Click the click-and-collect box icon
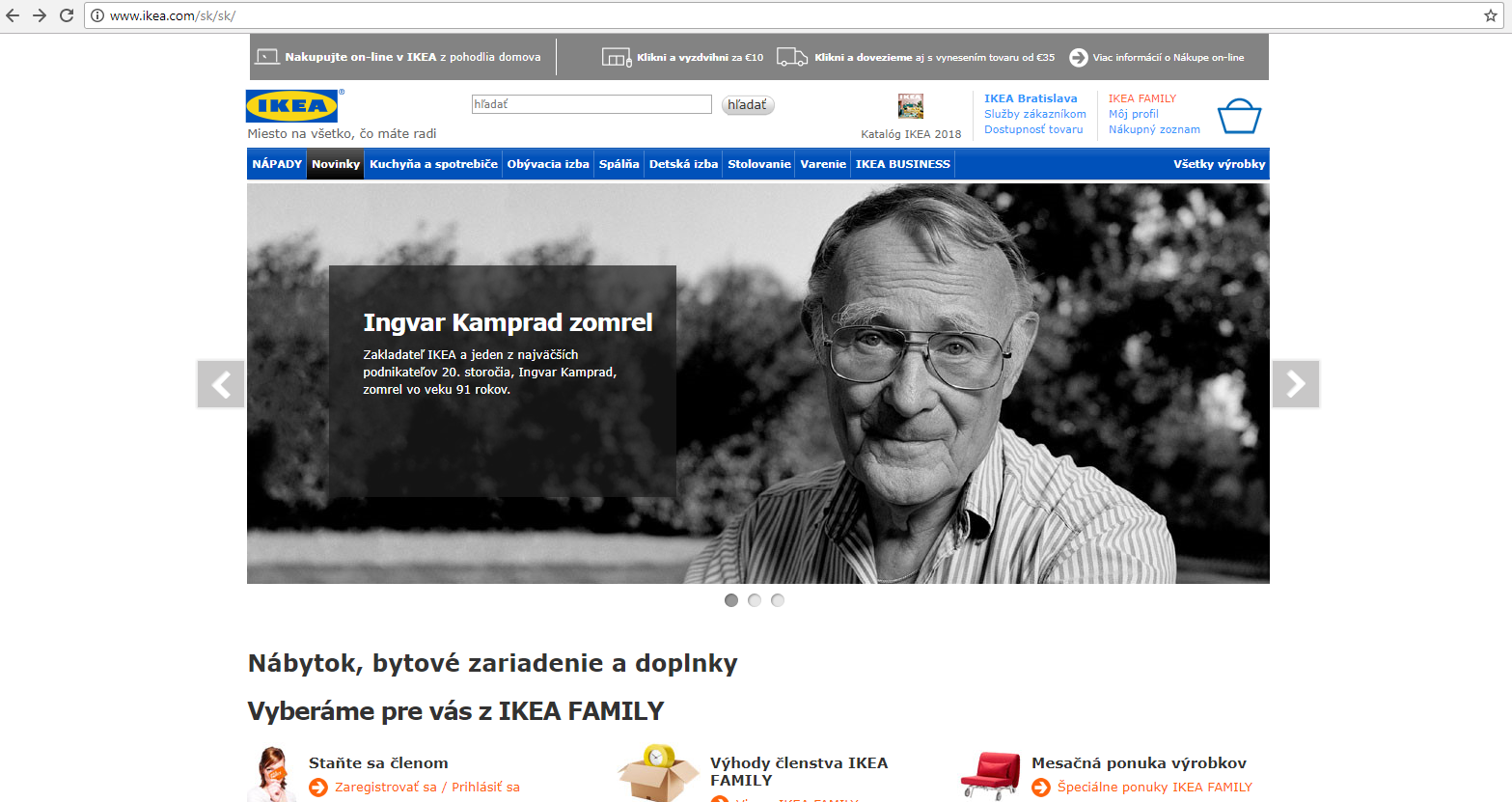1512x802 pixels. click(617, 57)
